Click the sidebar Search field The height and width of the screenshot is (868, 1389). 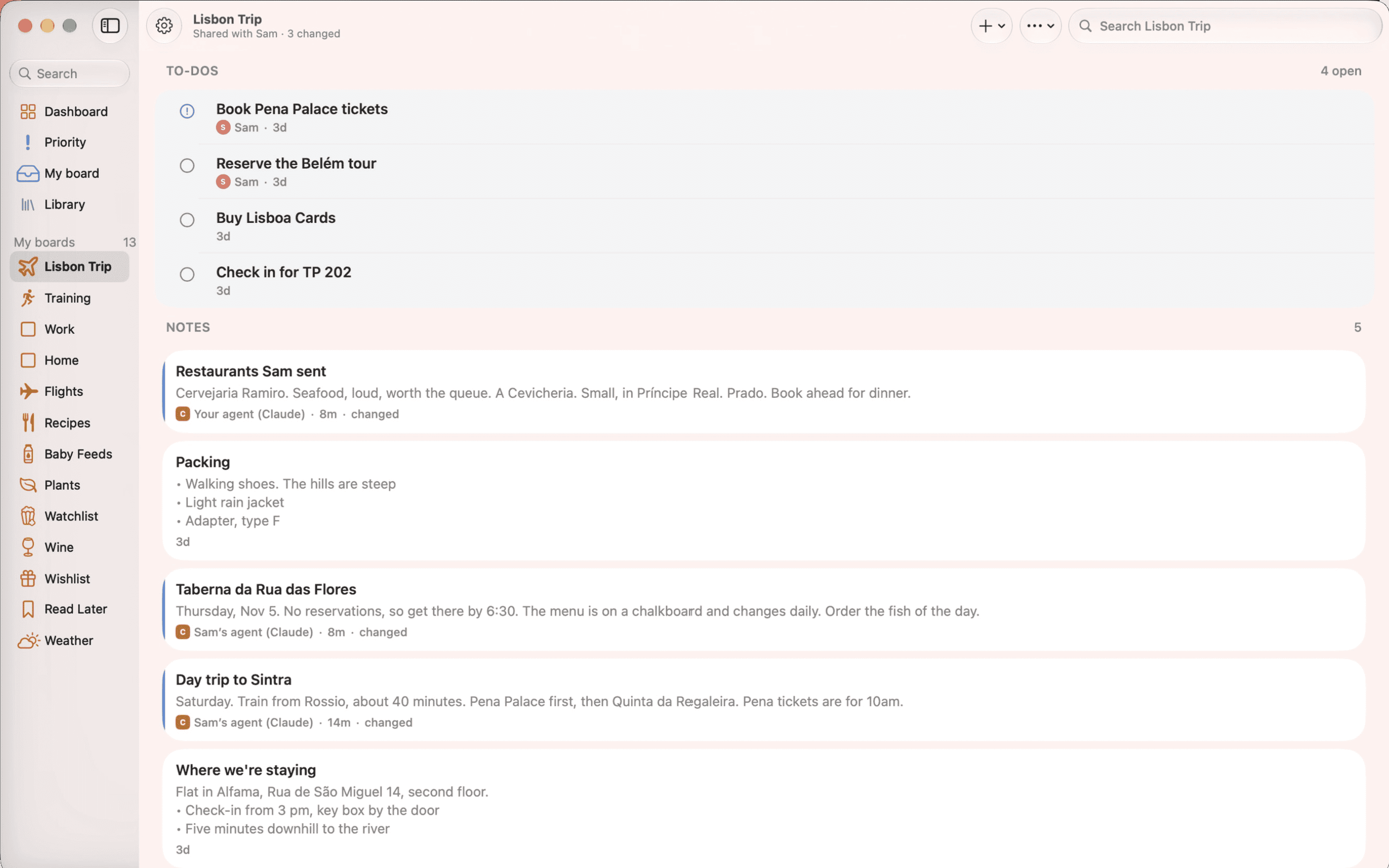(69, 73)
